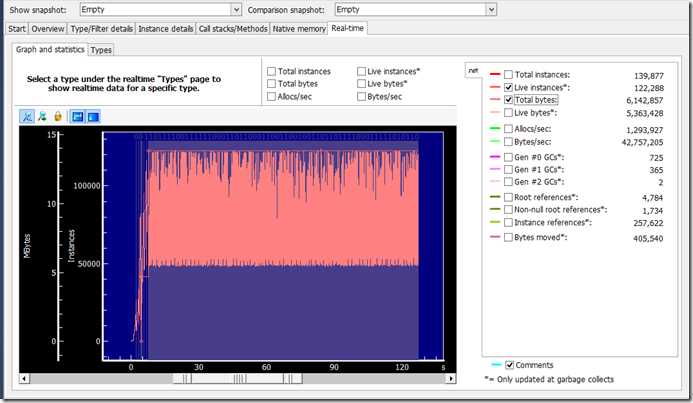Image resolution: width=693 pixels, height=403 pixels.
Task: Click the Select a type instruction text
Action: point(124,84)
